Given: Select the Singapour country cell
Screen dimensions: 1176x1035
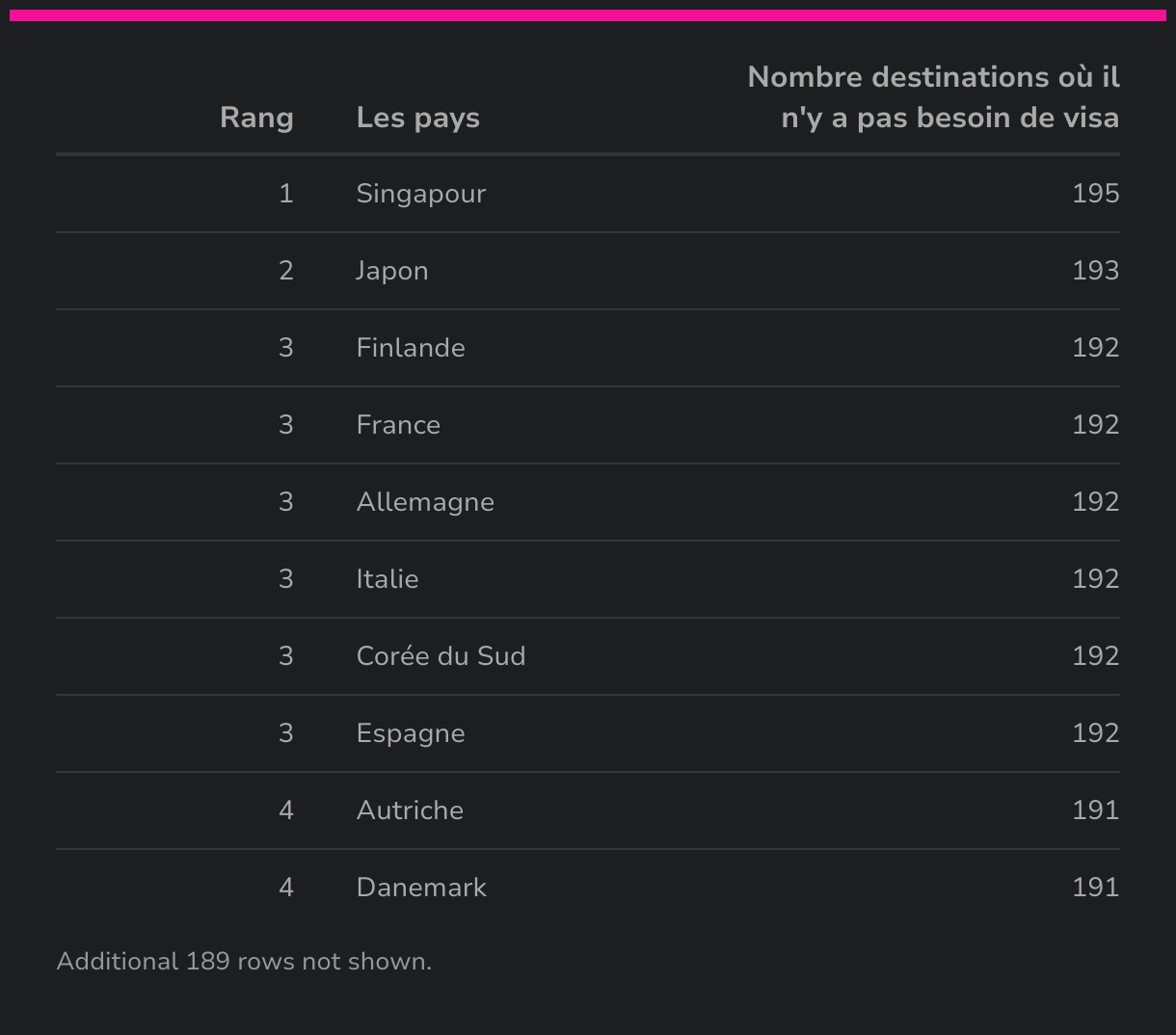Looking at the screenshot, I should 420,194.
